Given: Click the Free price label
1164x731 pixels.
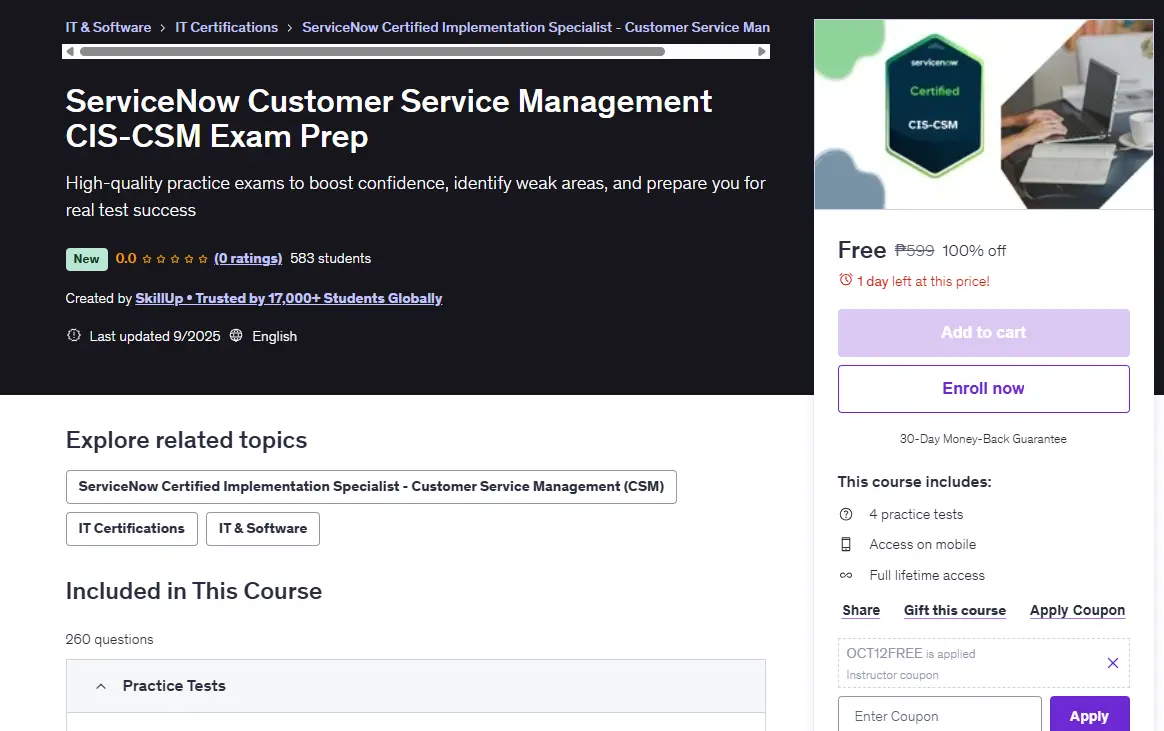Looking at the screenshot, I should pyautogui.click(x=862, y=250).
